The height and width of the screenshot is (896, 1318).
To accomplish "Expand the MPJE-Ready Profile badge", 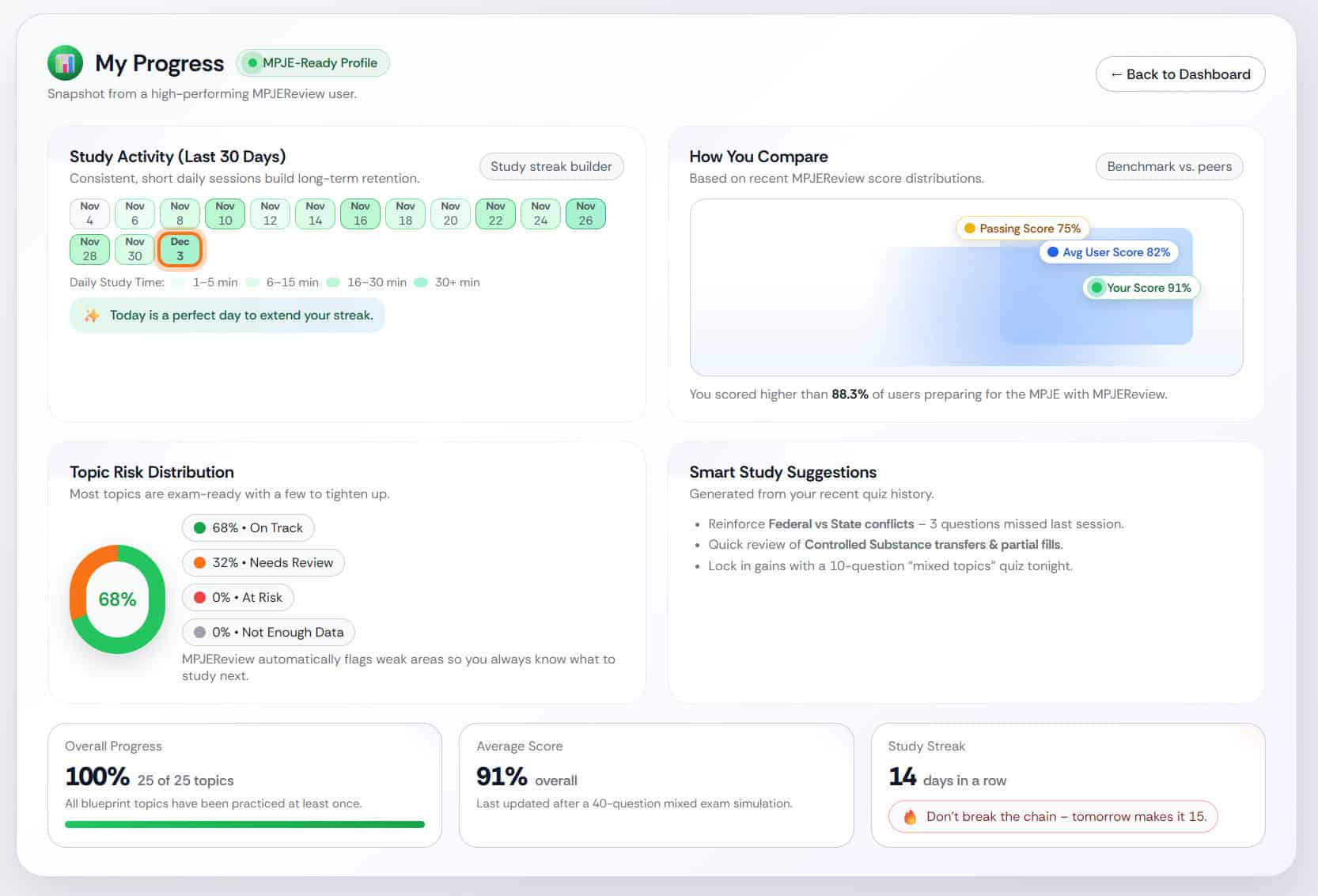I will [x=312, y=62].
